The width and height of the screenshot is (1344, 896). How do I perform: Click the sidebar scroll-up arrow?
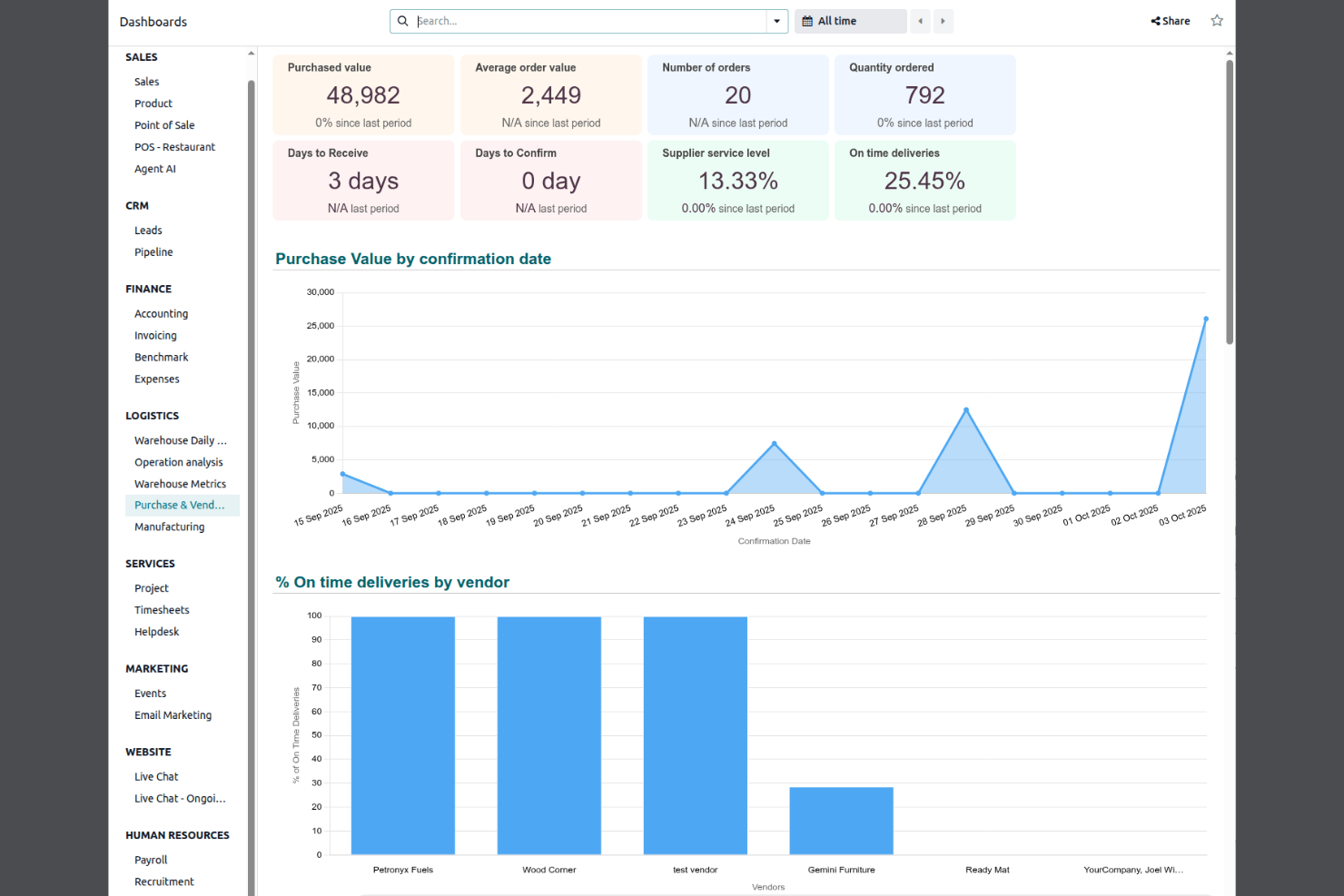coord(252,54)
